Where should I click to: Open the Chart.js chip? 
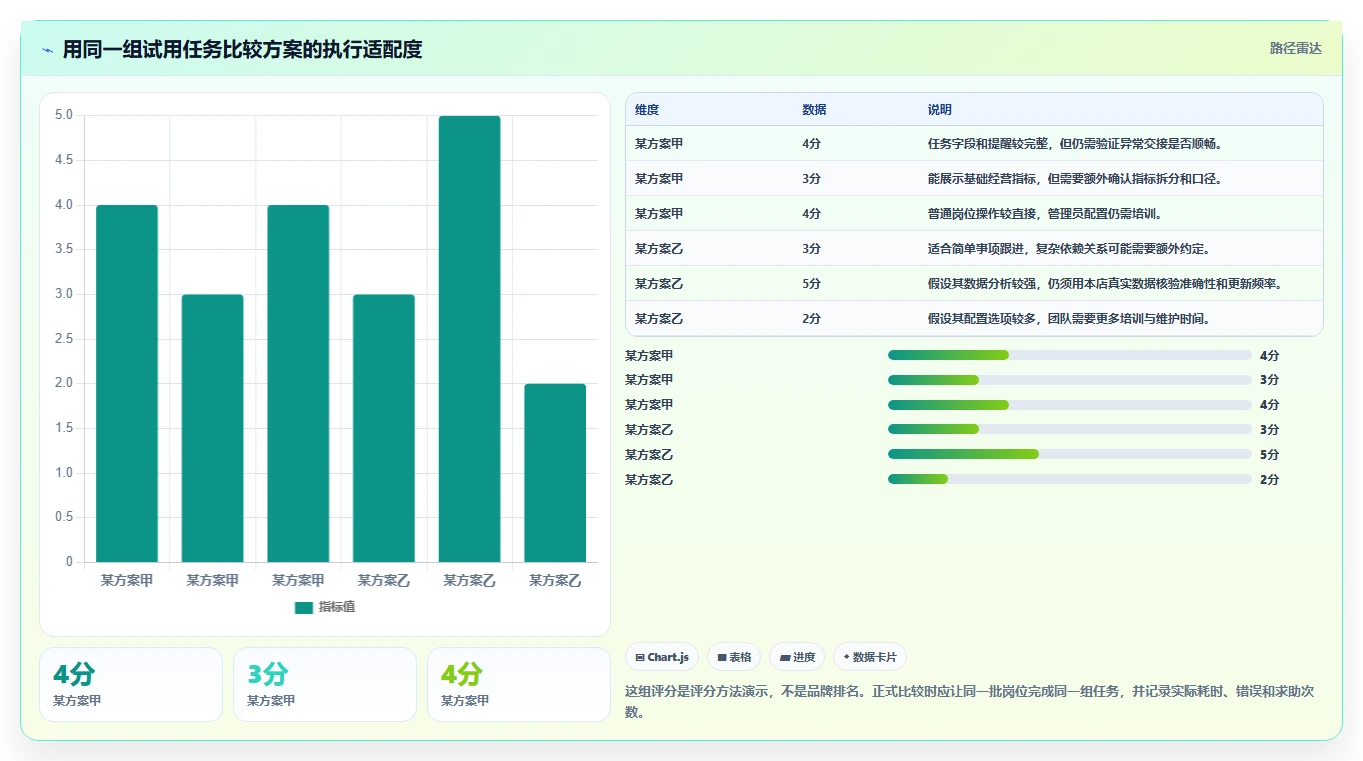662,657
